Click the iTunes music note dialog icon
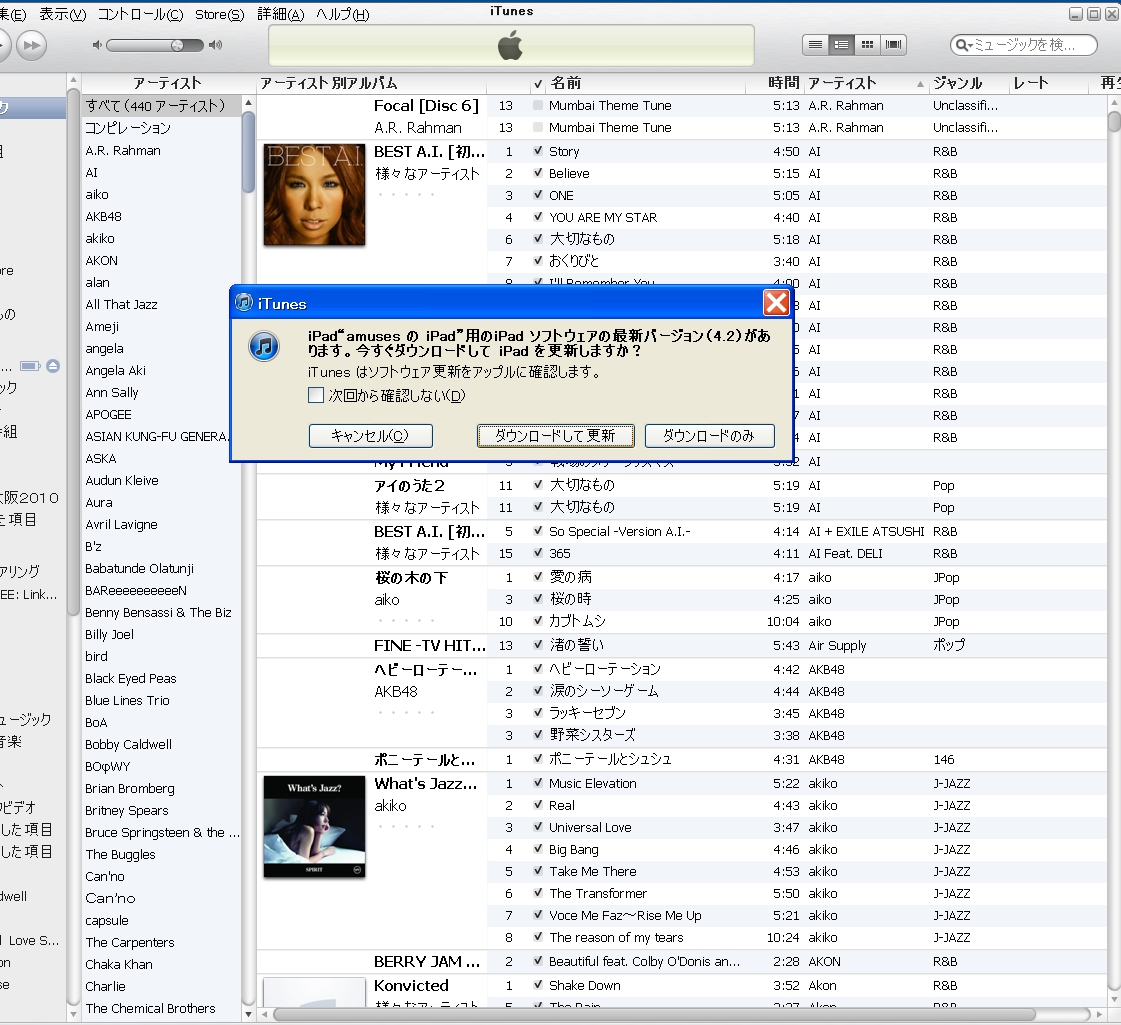This screenshot has height=1025, width=1121. click(264, 347)
